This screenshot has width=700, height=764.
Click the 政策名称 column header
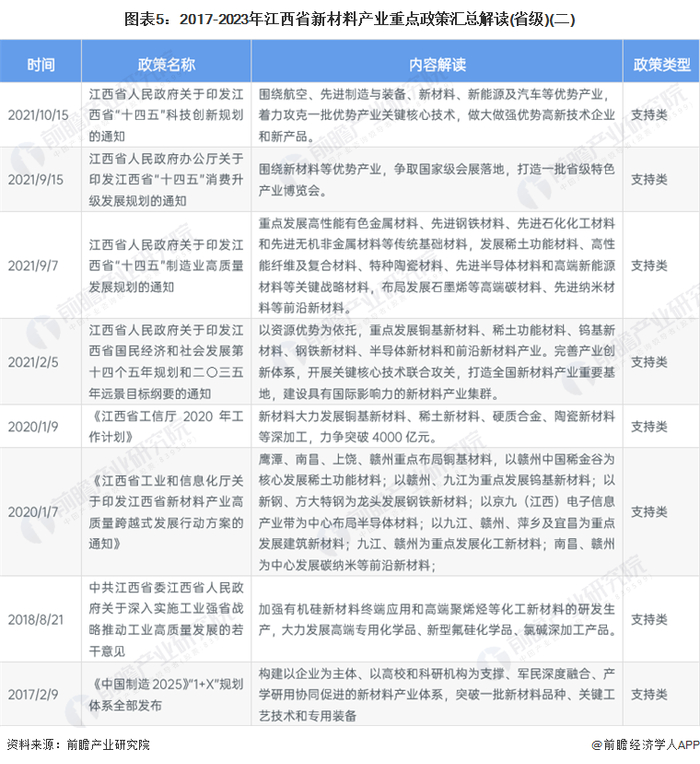click(166, 64)
